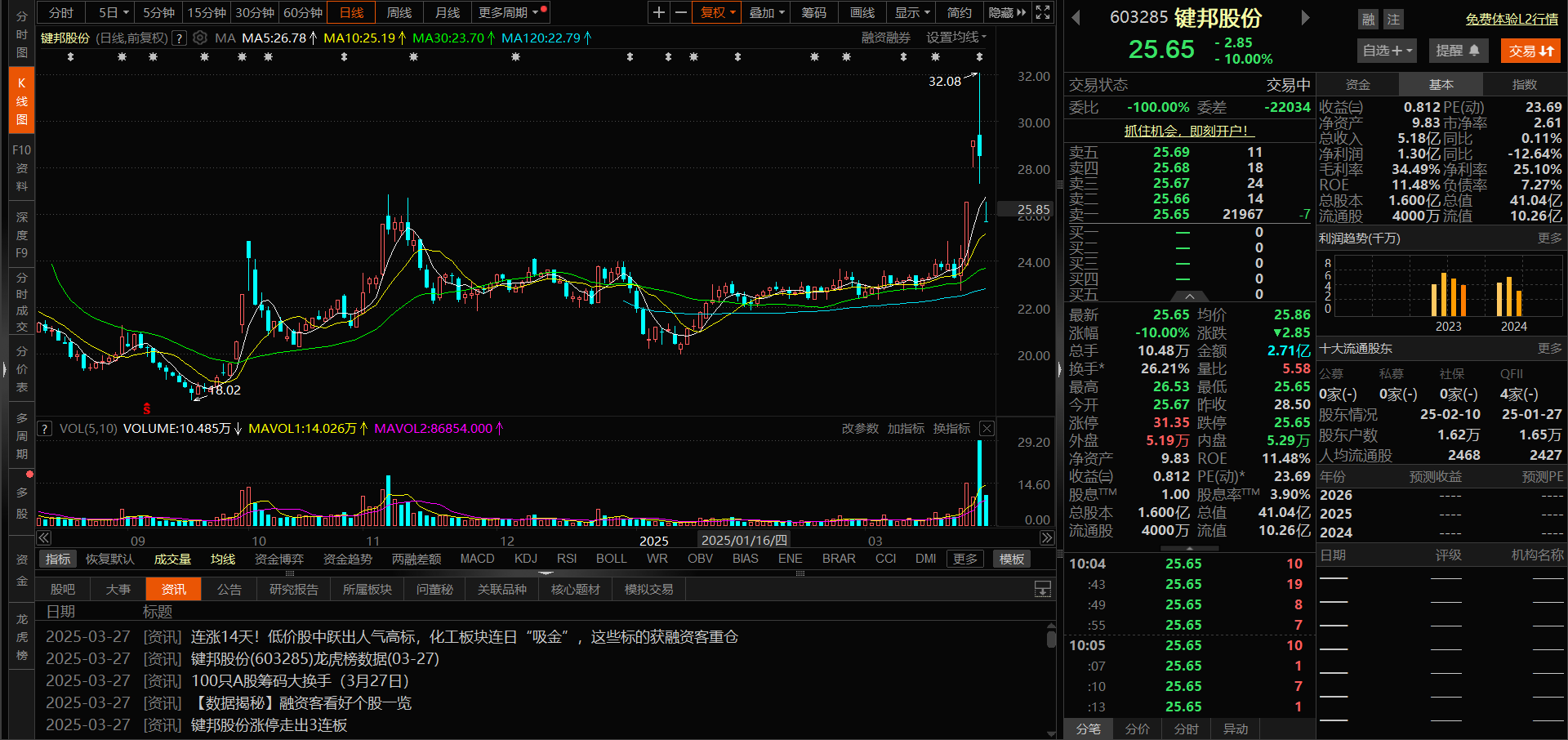Switch to 周线 weekly chart tab
This screenshot has height=740, width=1568.
[x=399, y=12]
